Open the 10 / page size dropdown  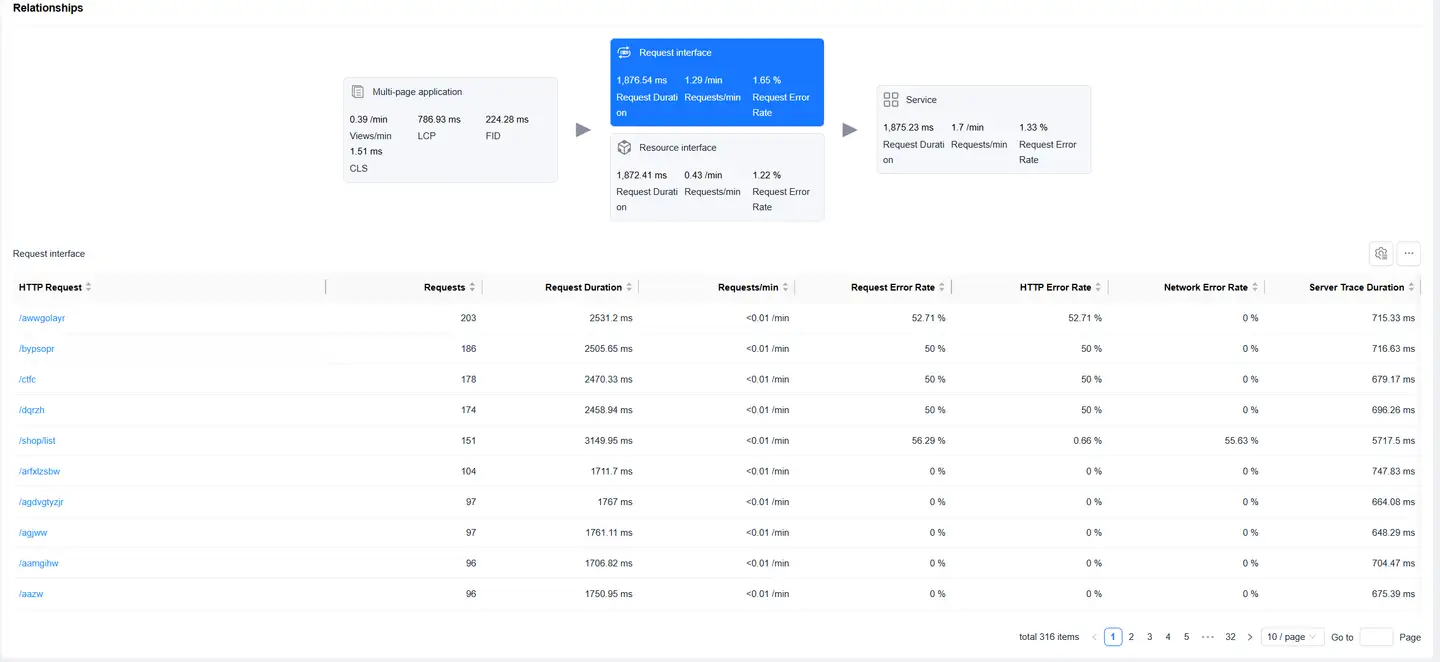coord(1292,637)
